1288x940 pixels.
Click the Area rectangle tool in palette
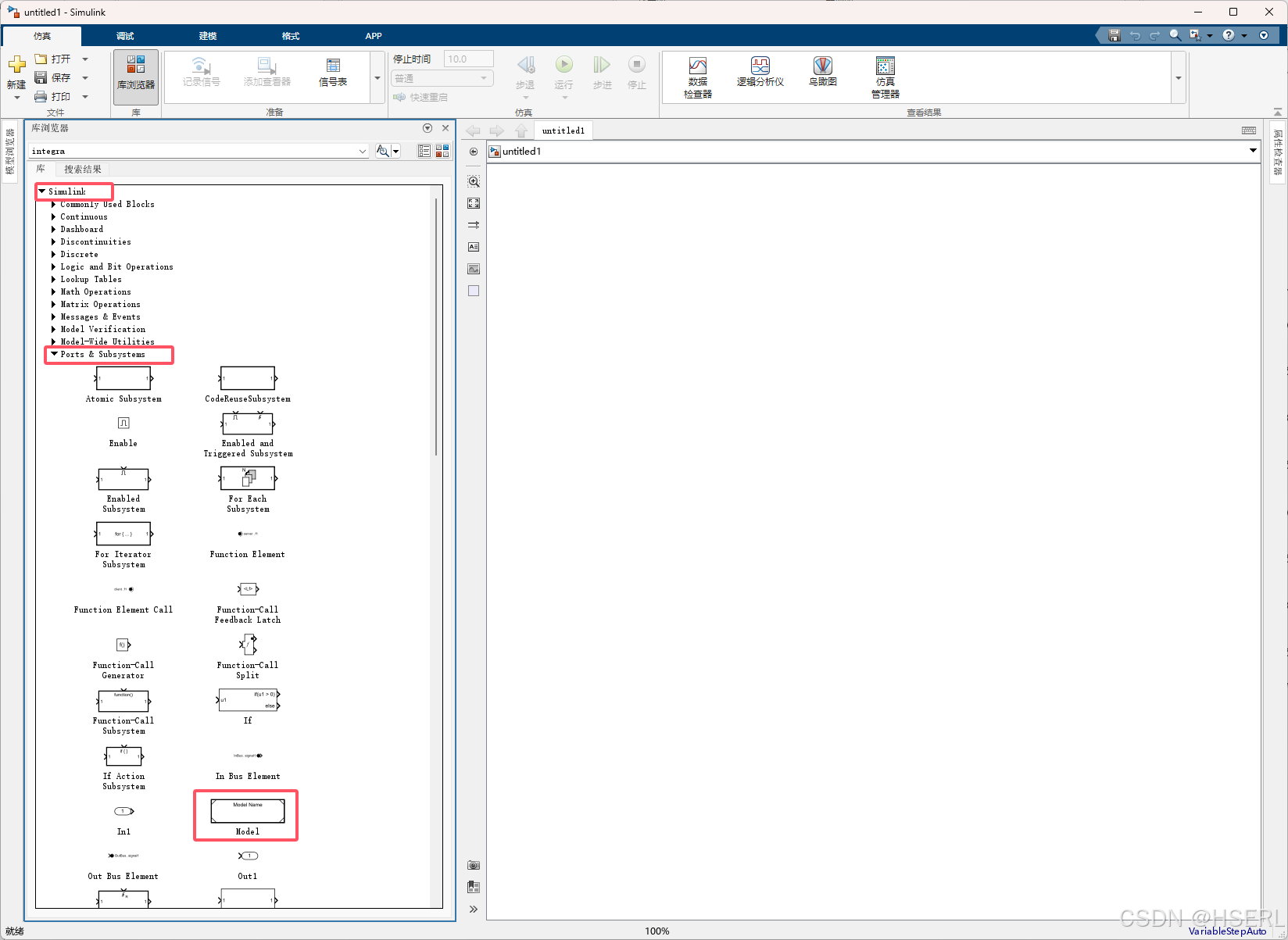point(474,291)
